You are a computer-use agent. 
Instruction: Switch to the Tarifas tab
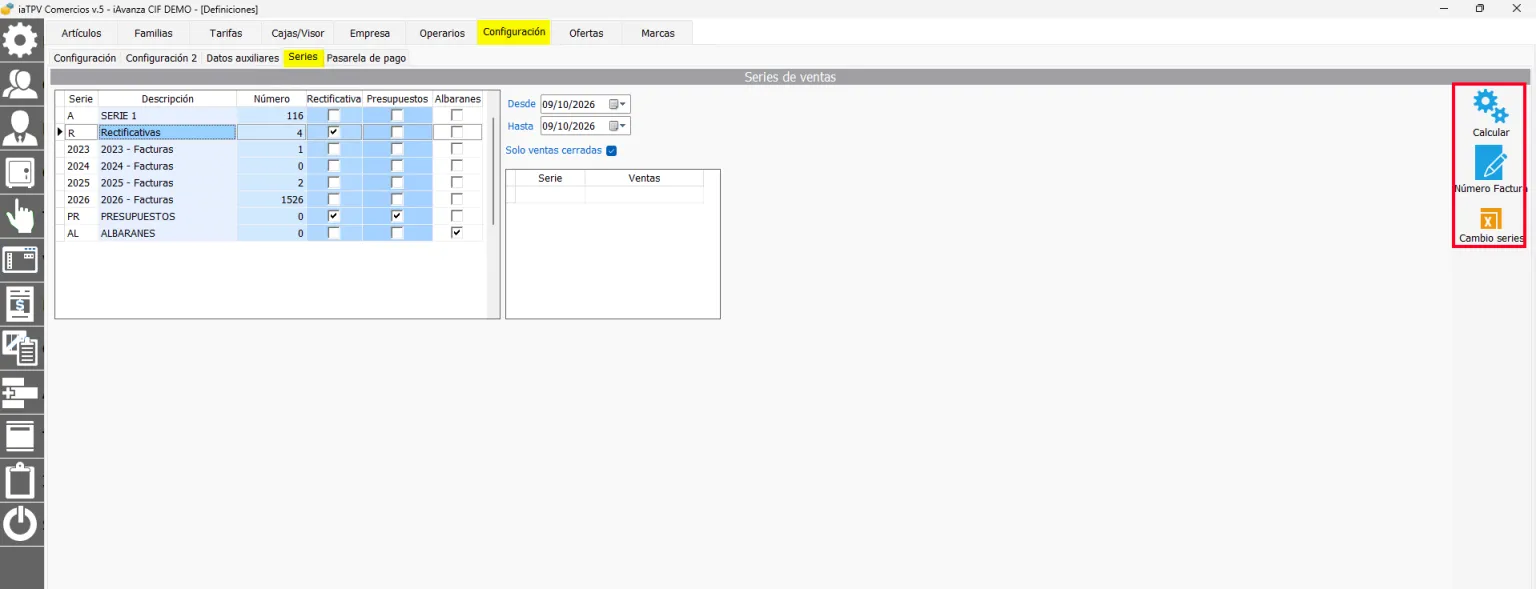pos(226,33)
